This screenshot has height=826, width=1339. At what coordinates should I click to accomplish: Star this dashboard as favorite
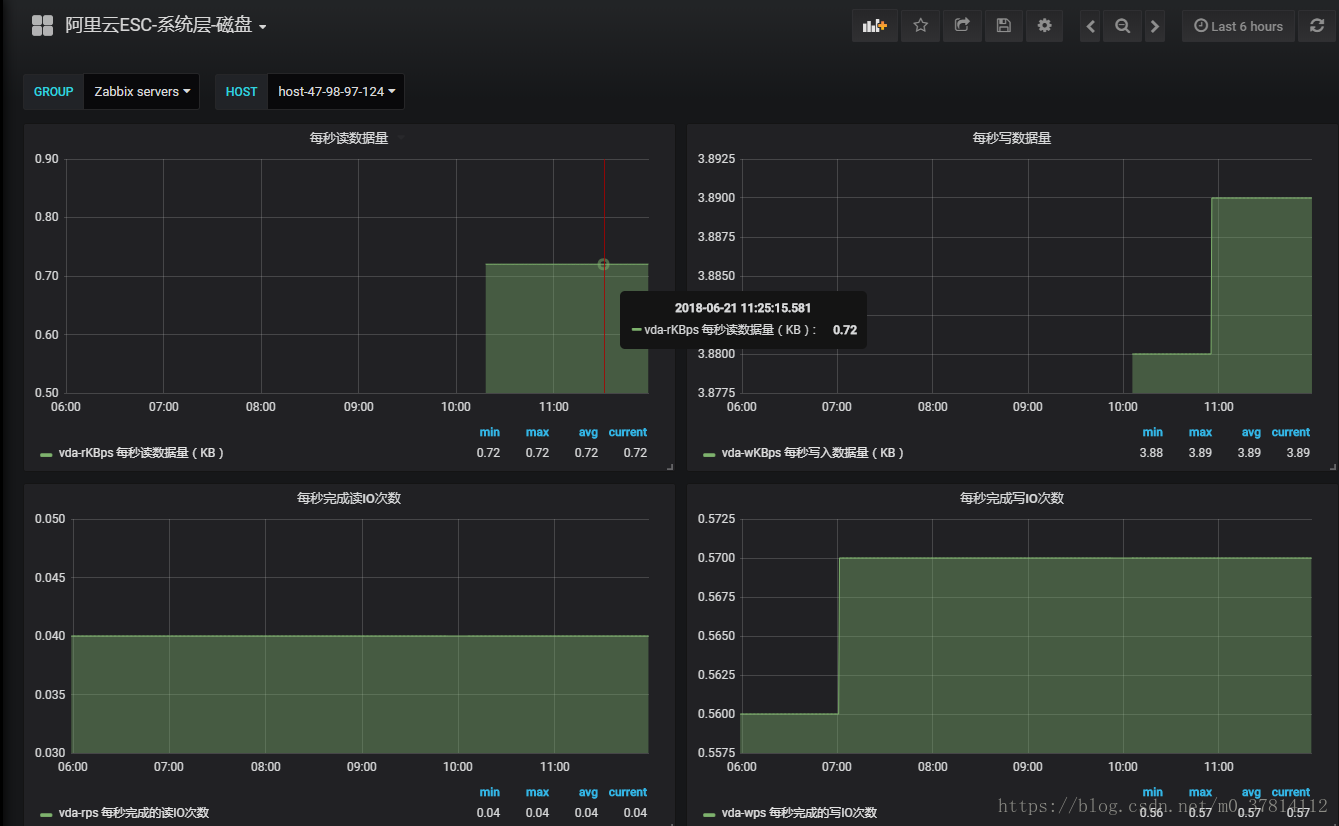coord(920,26)
